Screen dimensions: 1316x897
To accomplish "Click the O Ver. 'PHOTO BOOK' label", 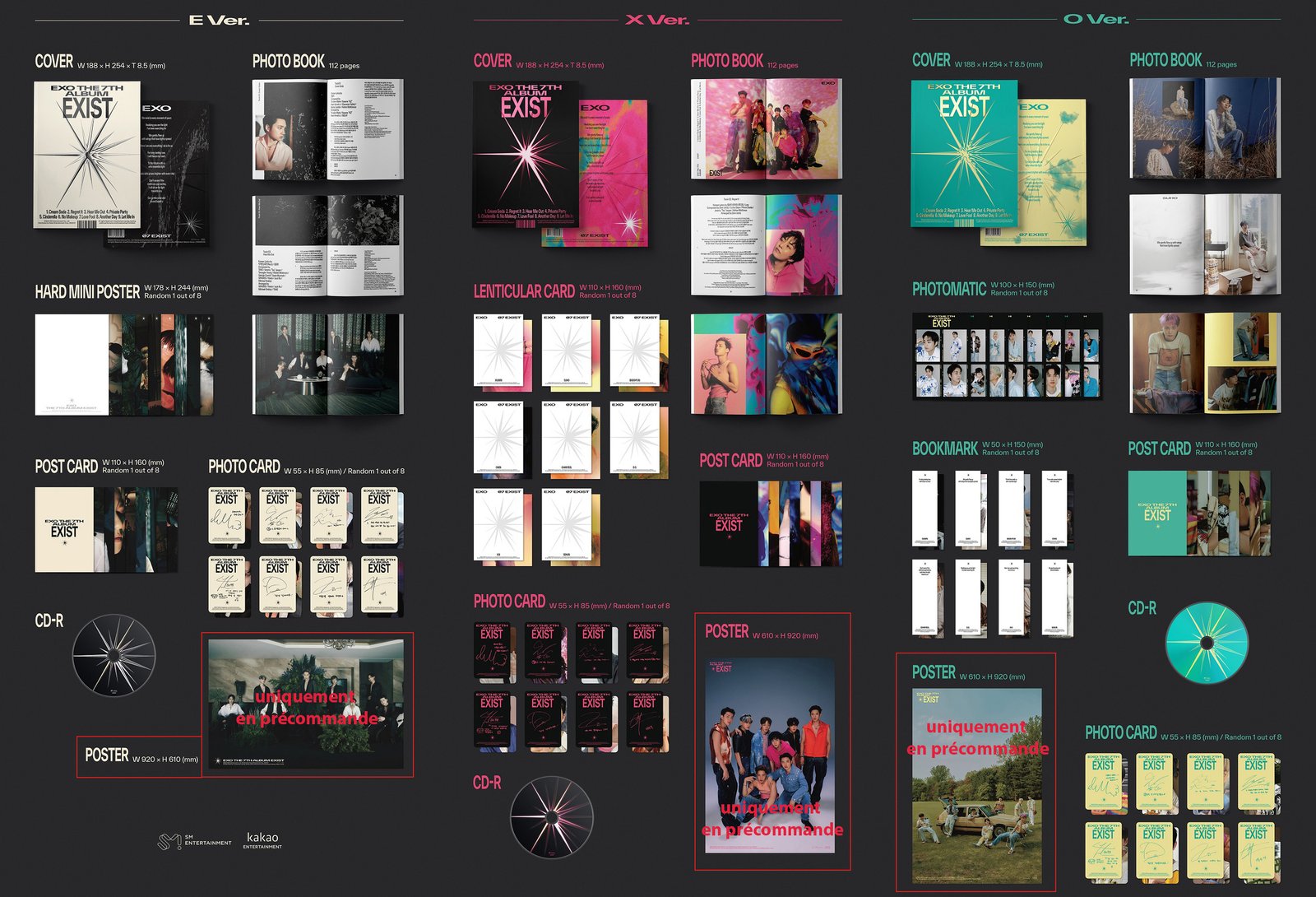I will tap(1165, 60).
